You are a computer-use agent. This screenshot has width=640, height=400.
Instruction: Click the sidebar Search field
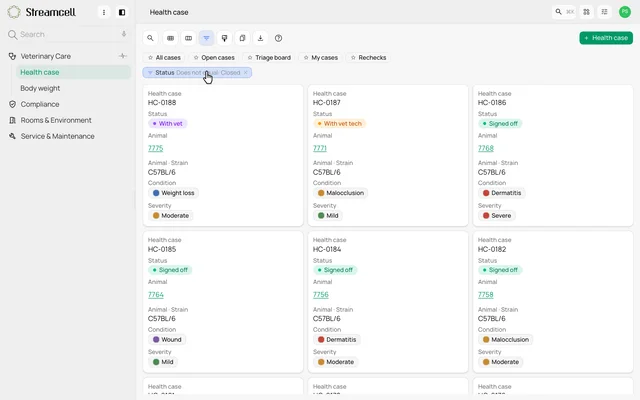(x=68, y=34)
